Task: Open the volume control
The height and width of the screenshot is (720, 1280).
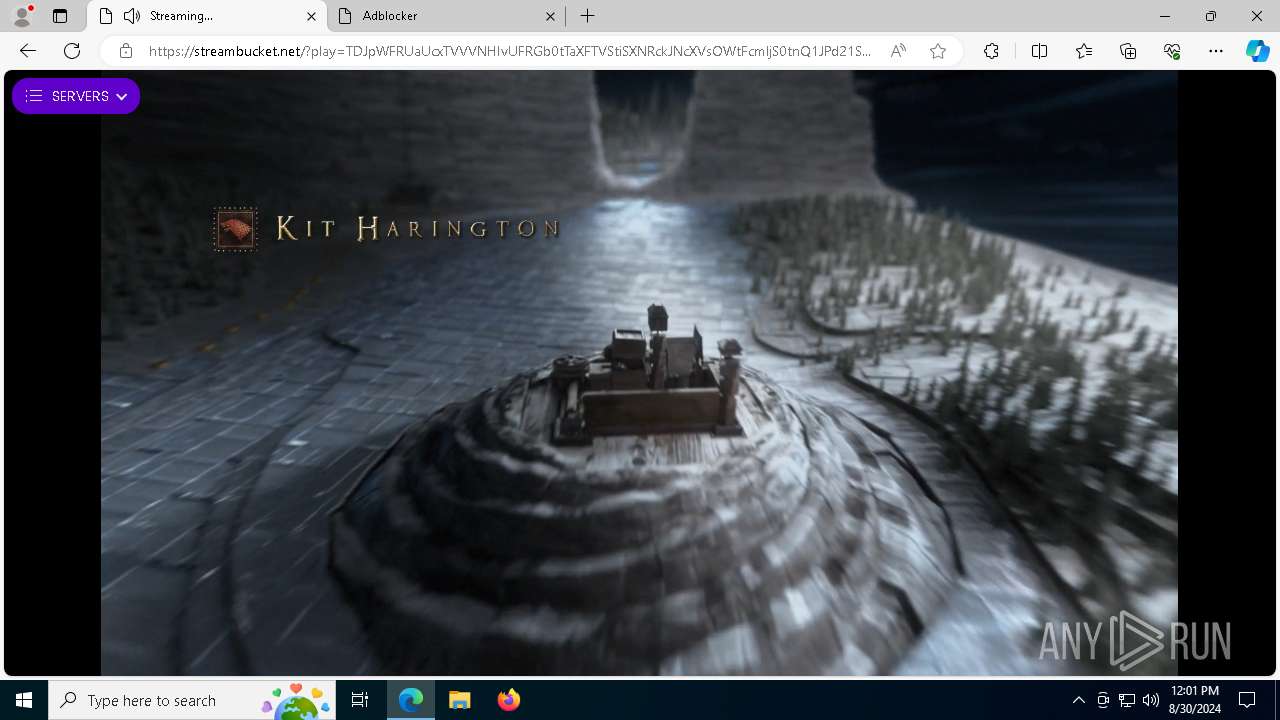Action: click(x=1151, y=700)
